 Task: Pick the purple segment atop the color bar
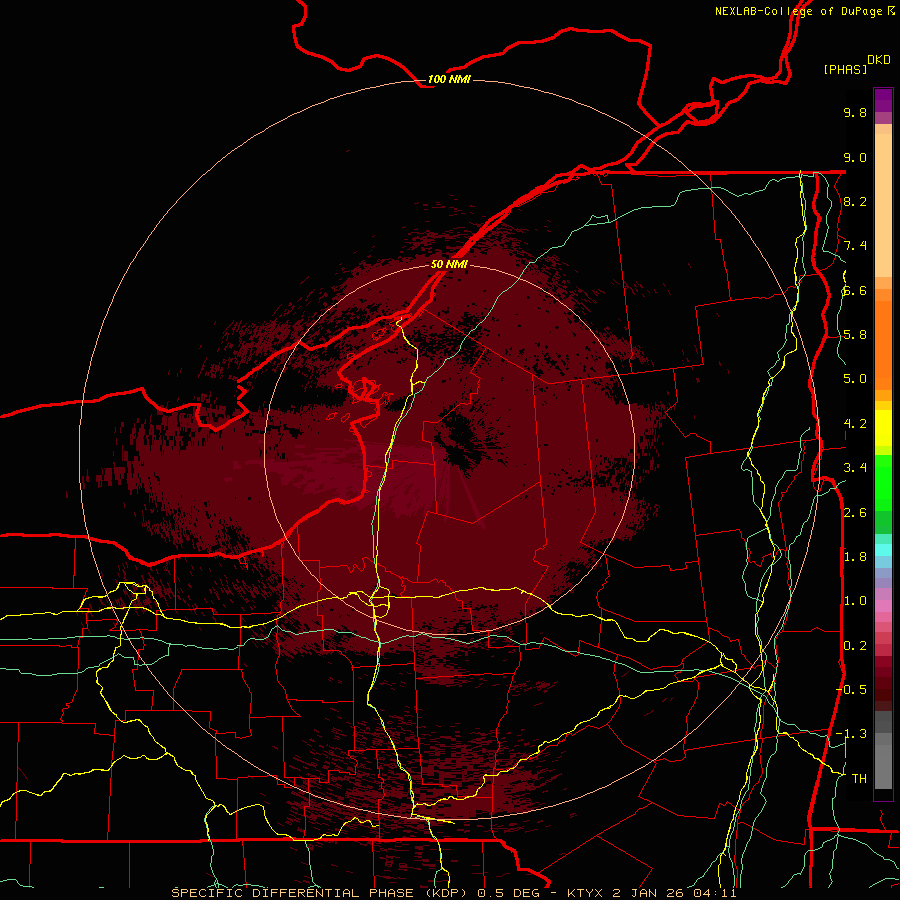[883, 100]
